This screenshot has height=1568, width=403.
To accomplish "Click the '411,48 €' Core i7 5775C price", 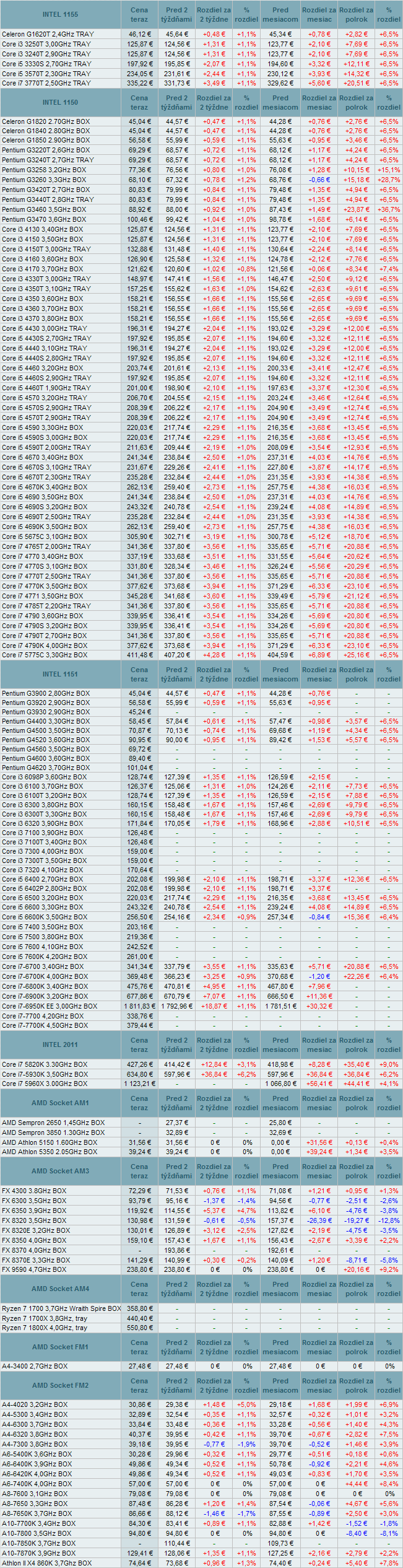I will [140, 655].
